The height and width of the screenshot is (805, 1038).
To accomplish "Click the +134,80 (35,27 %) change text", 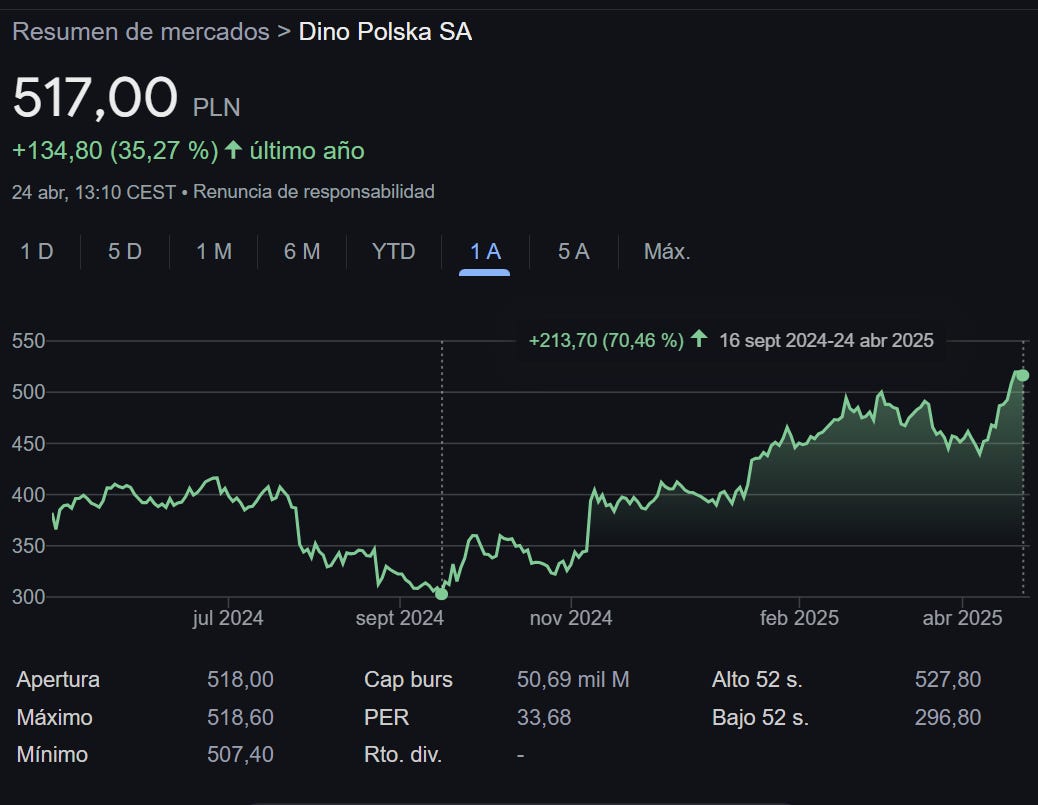I will pos(115,151).
